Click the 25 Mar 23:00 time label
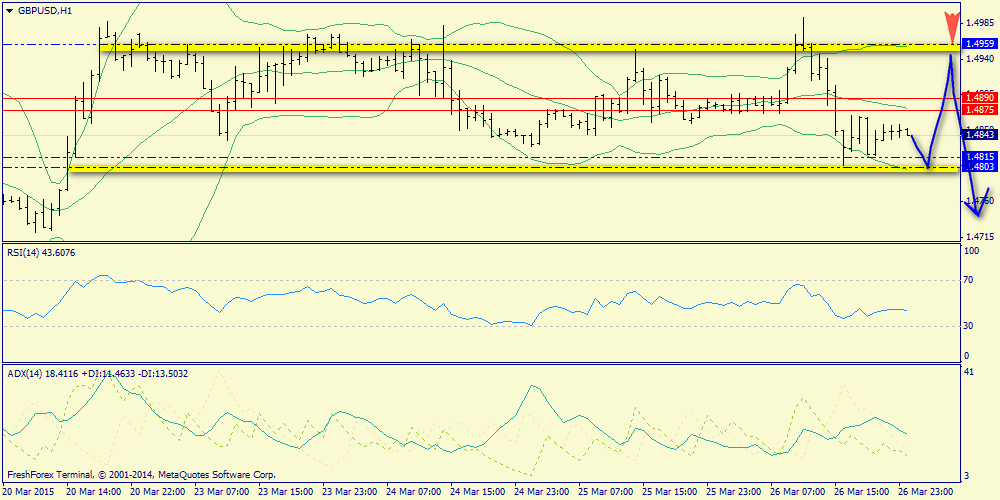Viewport: 1000px width, 500px height. tap(732, 492)
